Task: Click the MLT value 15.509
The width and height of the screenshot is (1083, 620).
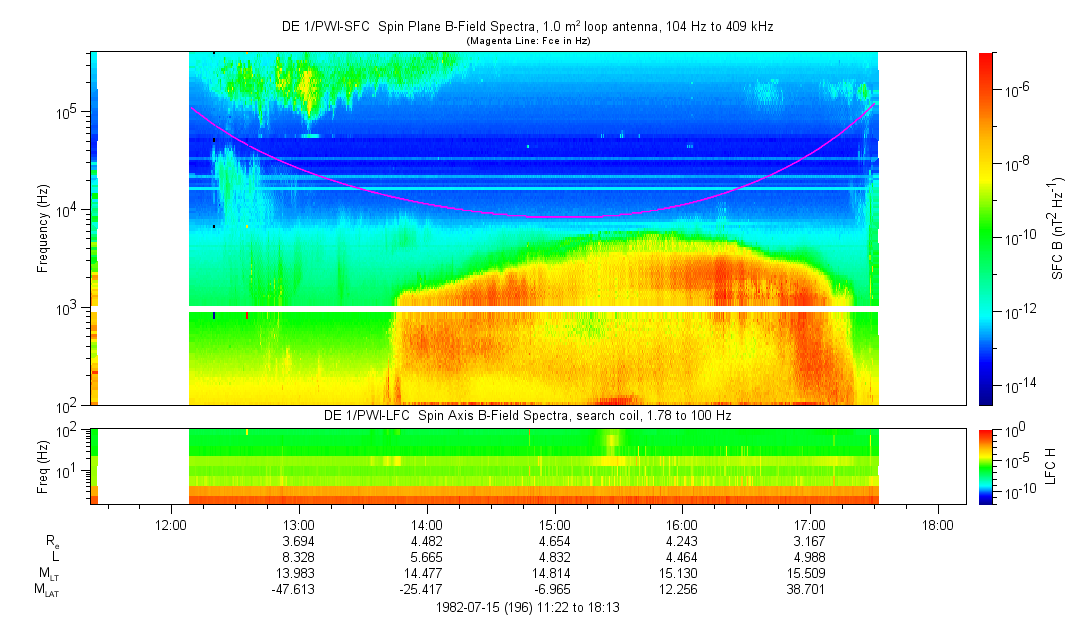Action: tap(810, 574)
